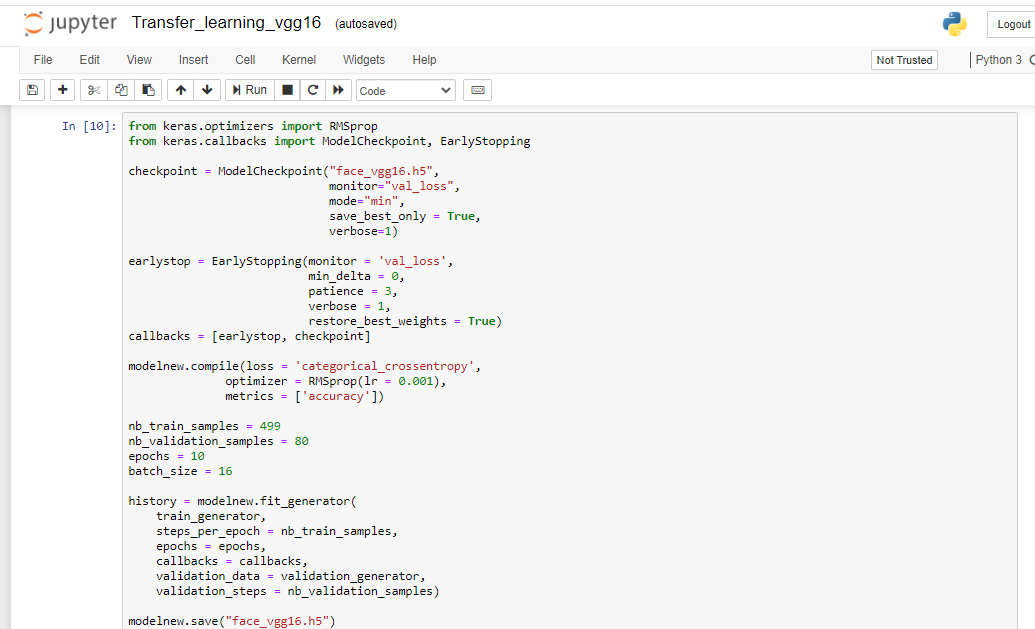Restart kernel and run all via fast-forward icon

point(338,89)
